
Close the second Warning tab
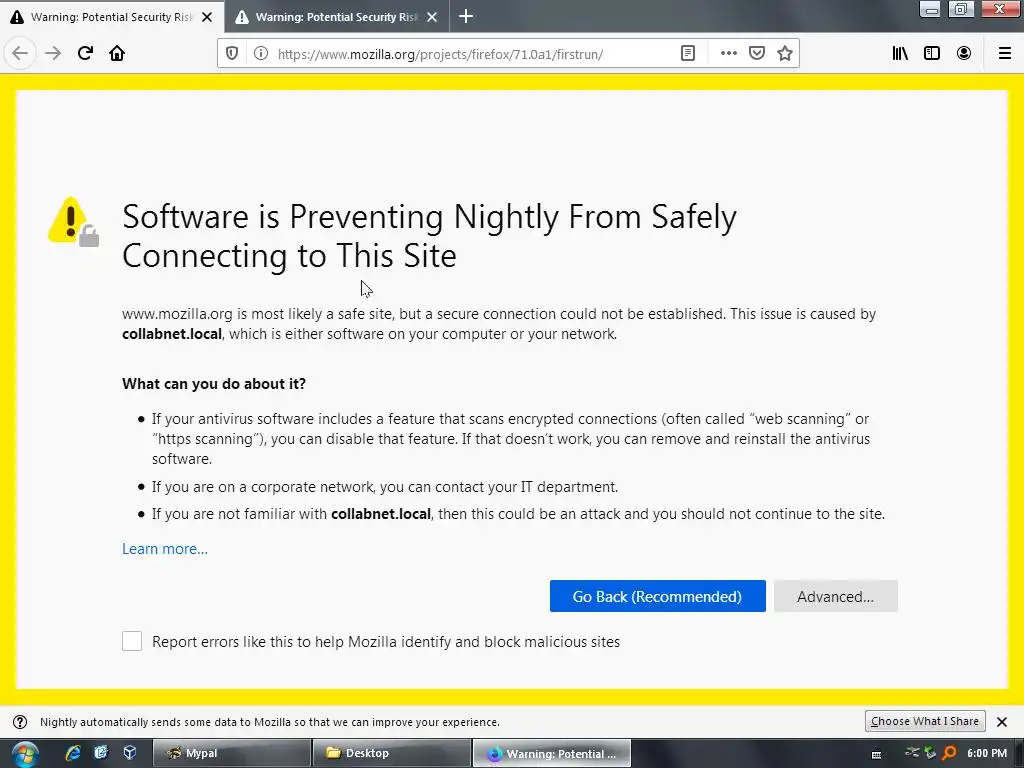(432, 17)
